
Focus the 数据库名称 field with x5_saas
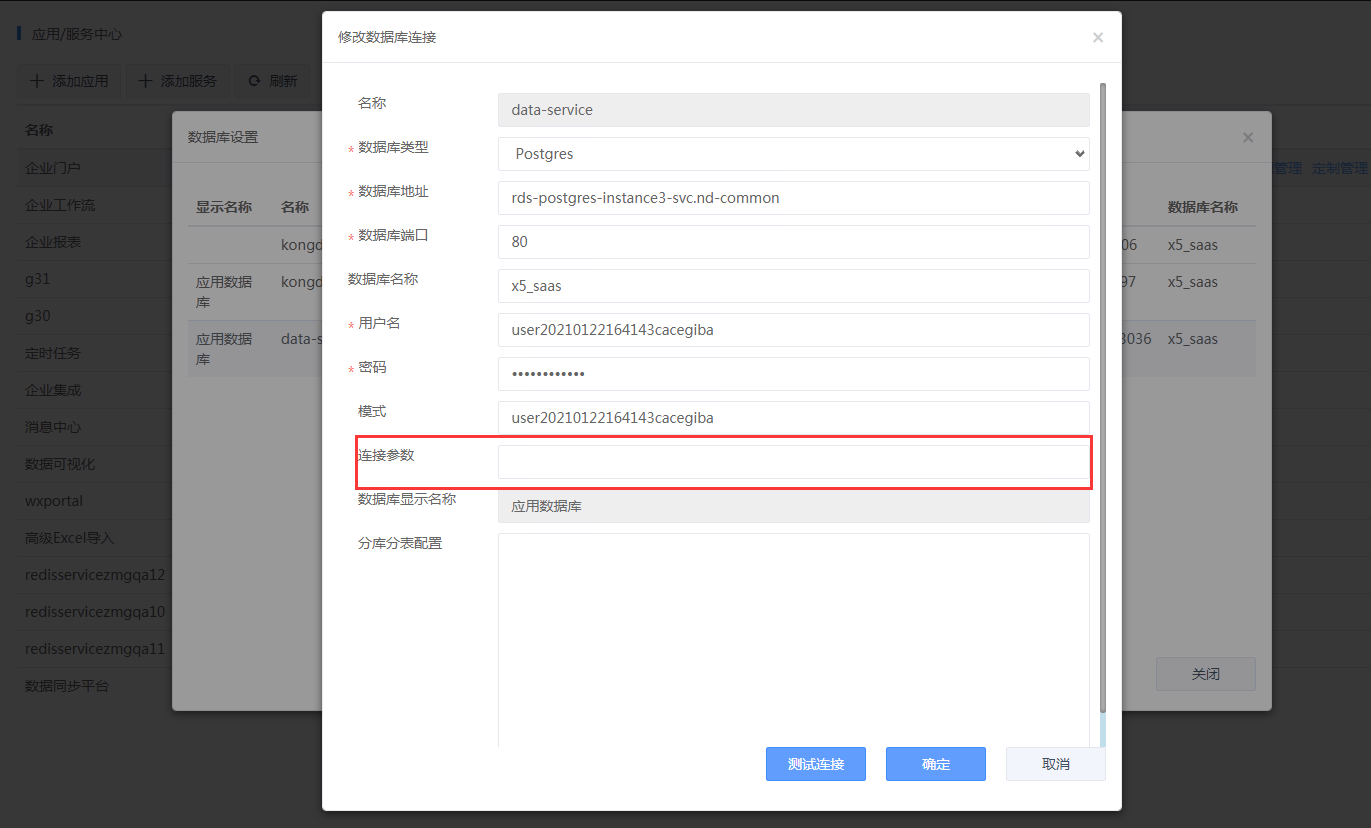click(793, 286)
